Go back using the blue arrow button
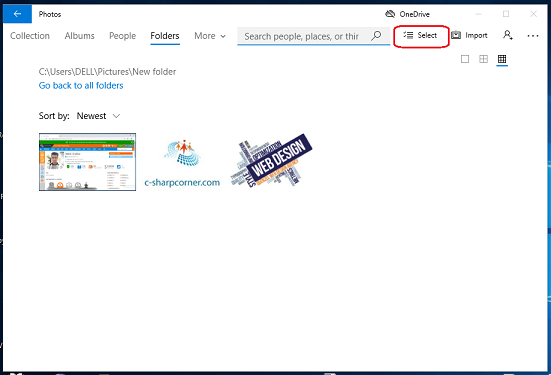Image resolution: width=551 pixels, height=375 pixels. pyautogui.click(x=17, y=14)
